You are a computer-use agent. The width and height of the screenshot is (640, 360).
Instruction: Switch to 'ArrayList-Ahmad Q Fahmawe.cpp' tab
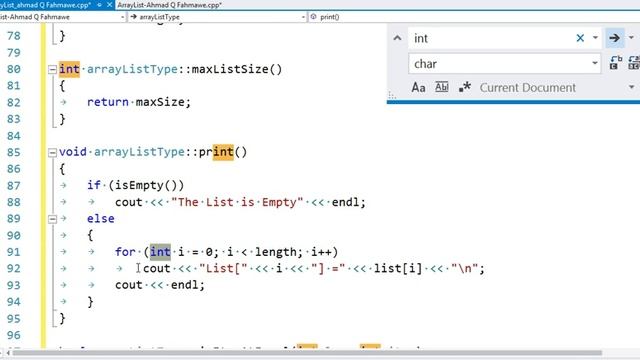169,5
